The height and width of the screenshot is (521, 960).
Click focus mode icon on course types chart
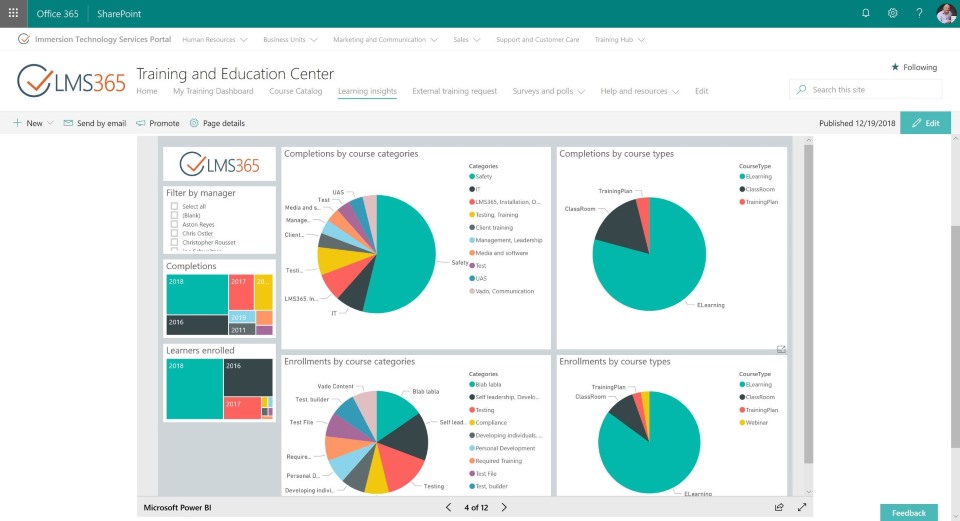[x=781, y=349]
